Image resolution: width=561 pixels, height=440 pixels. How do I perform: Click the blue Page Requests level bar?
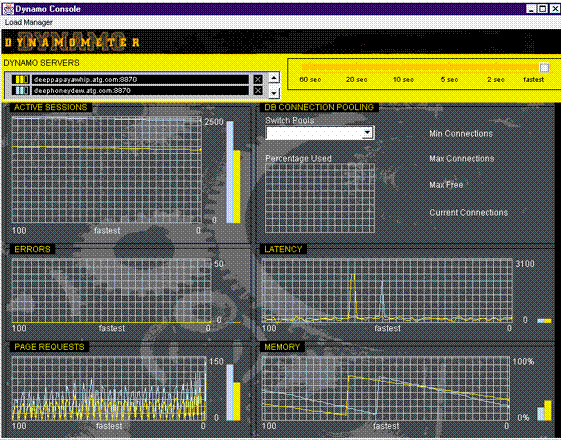point(230,392)
